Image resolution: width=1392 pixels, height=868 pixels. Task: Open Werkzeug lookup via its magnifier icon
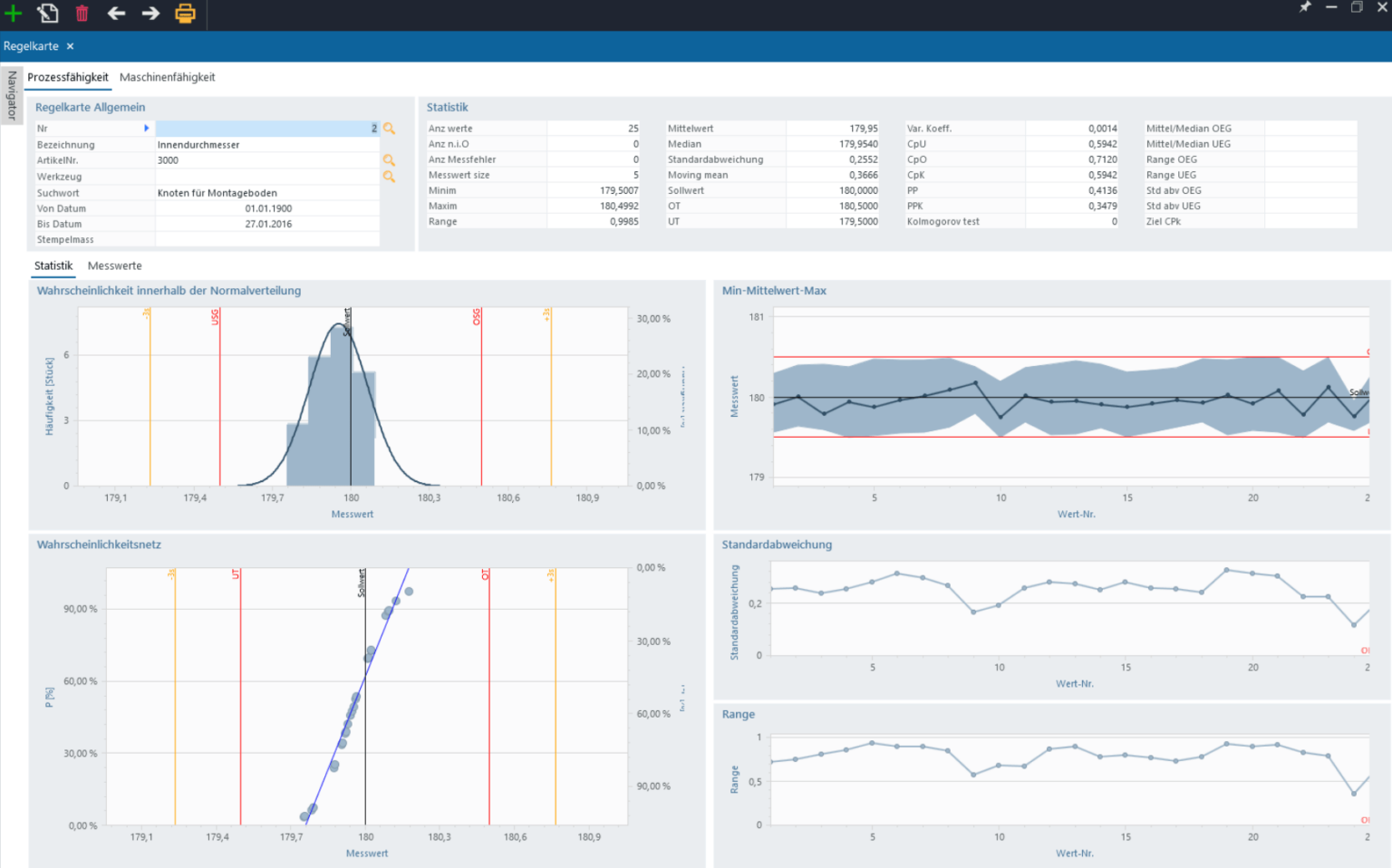(x=390, y=177)
